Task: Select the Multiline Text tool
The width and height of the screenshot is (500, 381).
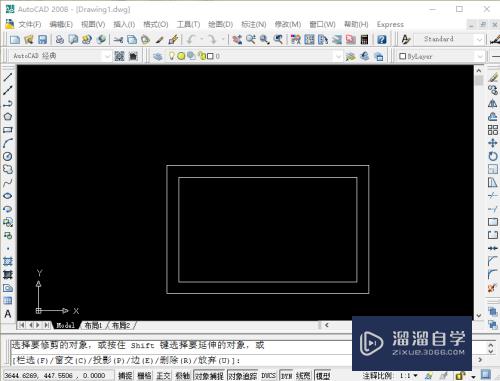Action: [8, 314]
